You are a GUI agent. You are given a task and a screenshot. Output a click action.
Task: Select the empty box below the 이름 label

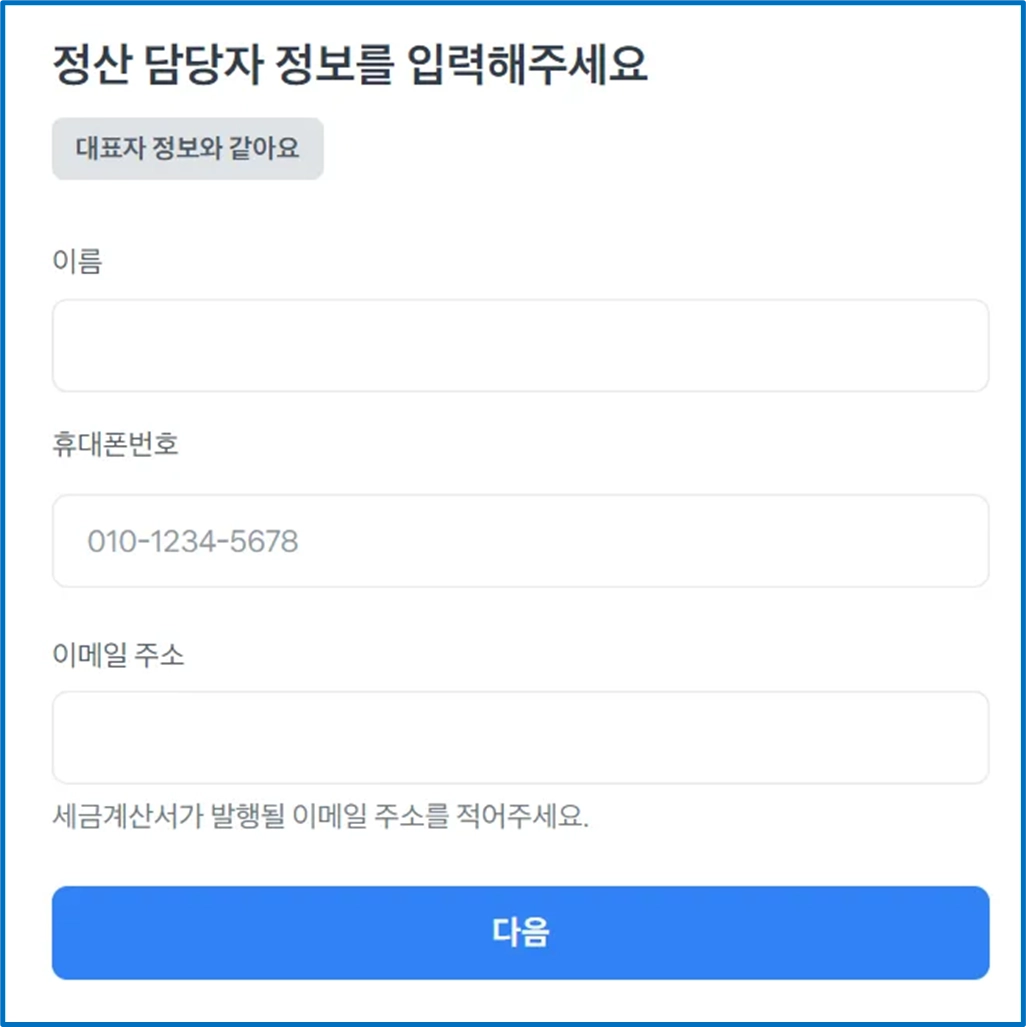point(520,346)
